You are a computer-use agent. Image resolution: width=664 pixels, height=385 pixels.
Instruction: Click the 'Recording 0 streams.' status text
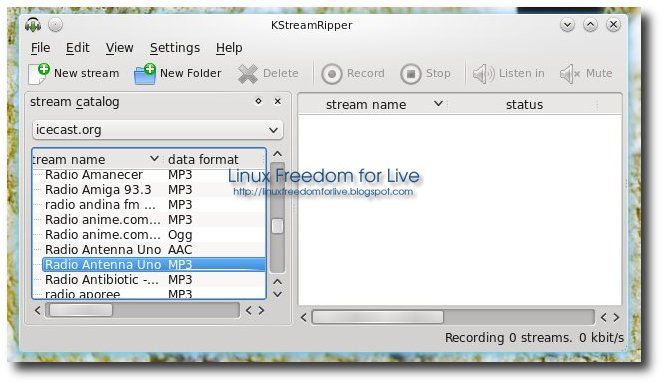[x=508, y=338]
